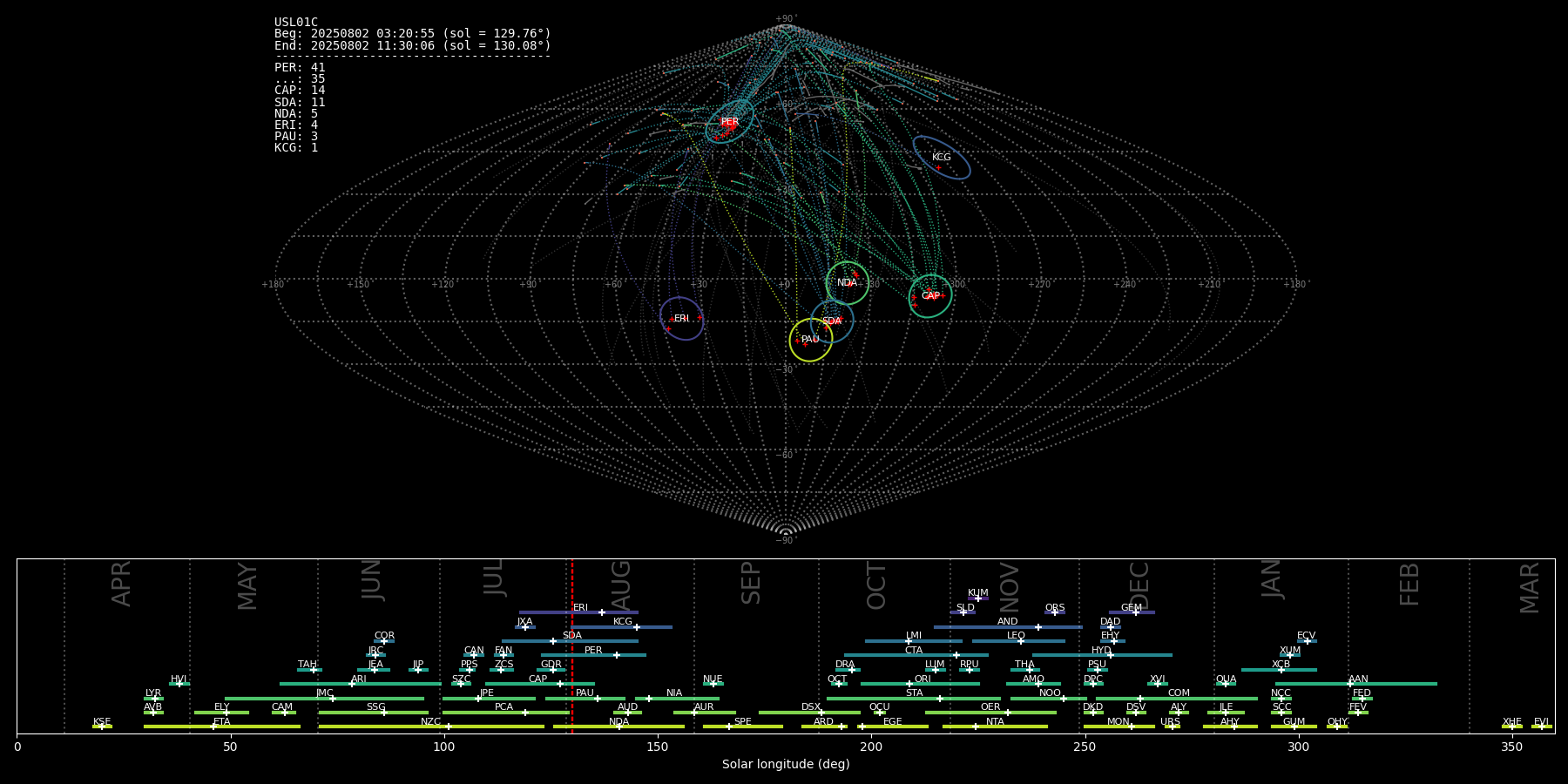Click the DRA shower bar in October

pos(846,669)
